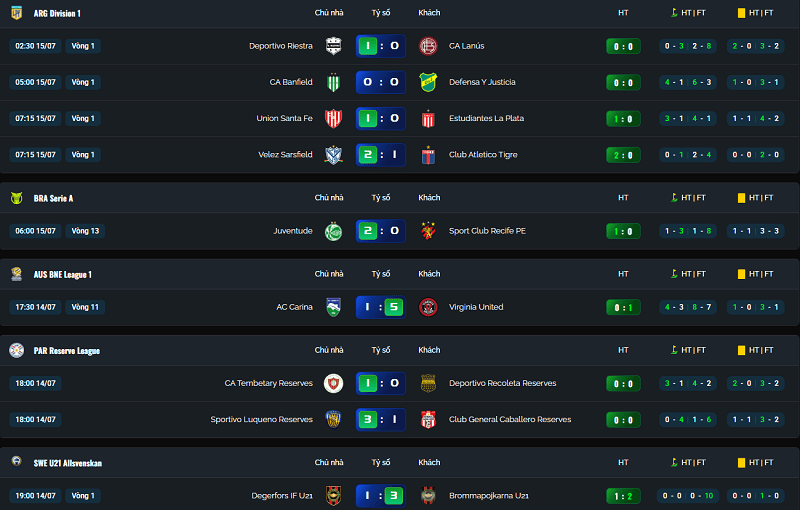The height and width of the screenshot is (510, 800).
Task: Click the Deportivo Riestra team crest
Action: pos(333,46)
